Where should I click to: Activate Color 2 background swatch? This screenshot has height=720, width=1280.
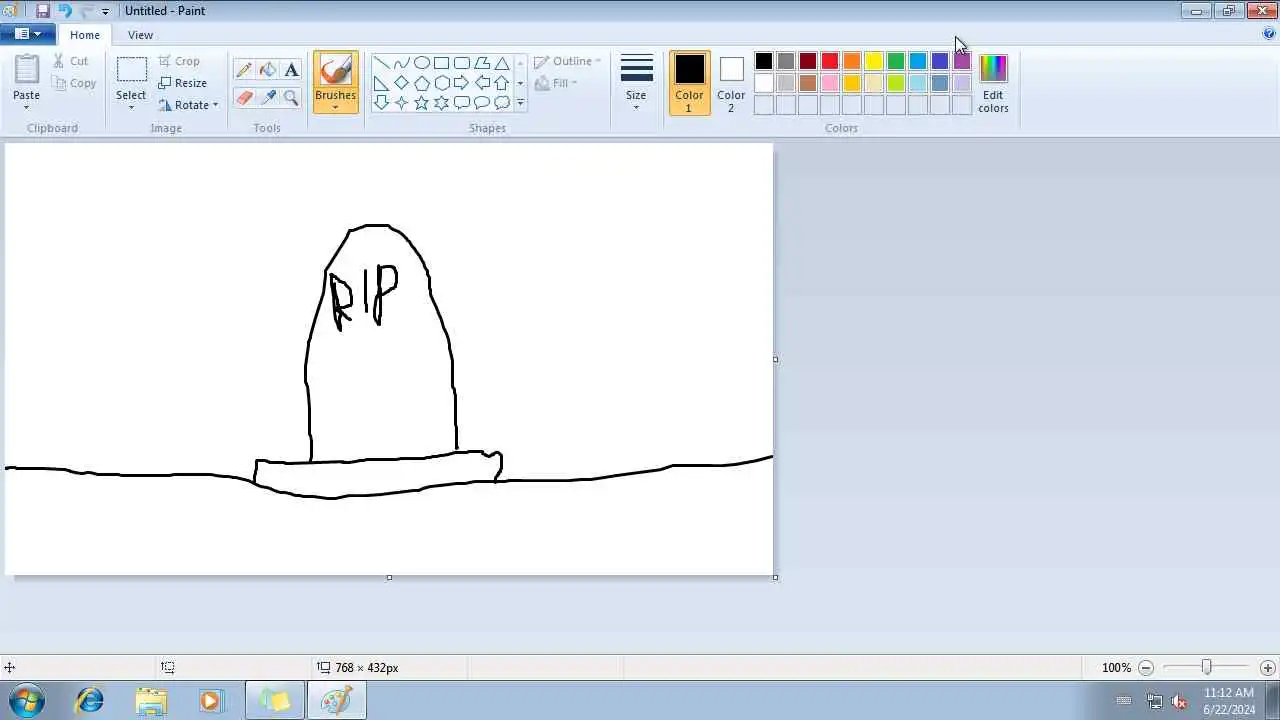[x=731, y=82]
